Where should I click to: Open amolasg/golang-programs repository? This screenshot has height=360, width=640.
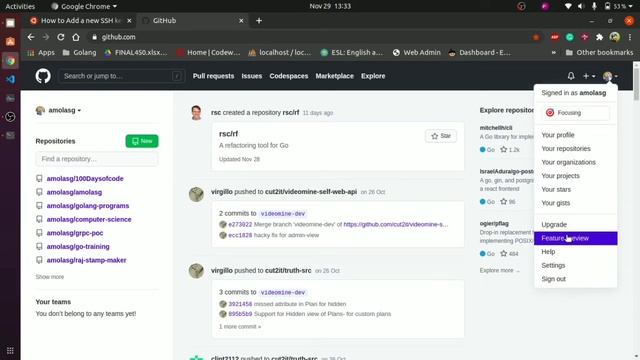pos(88,206)
